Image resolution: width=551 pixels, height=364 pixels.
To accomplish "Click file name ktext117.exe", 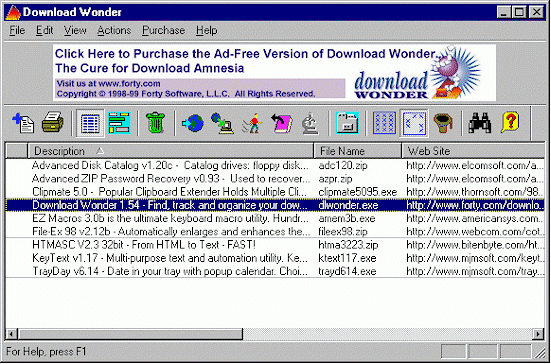I will click(x=347, y=258).
